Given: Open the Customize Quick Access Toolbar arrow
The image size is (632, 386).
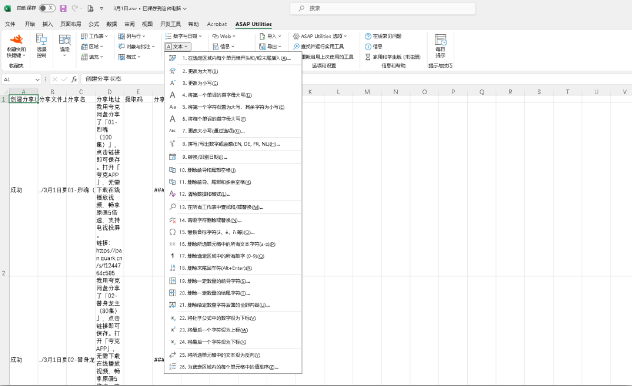Looking at the screenshot, I should 102,8.
